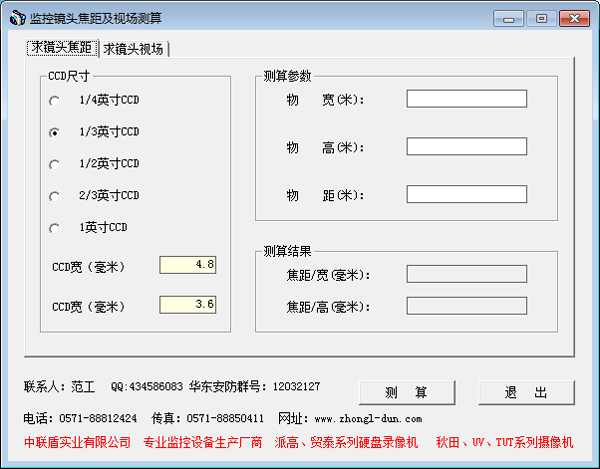The height and width of the screenshot is (469, 600).
Task: Click the 测算结果 group label
Action: [x=287, y=251]
